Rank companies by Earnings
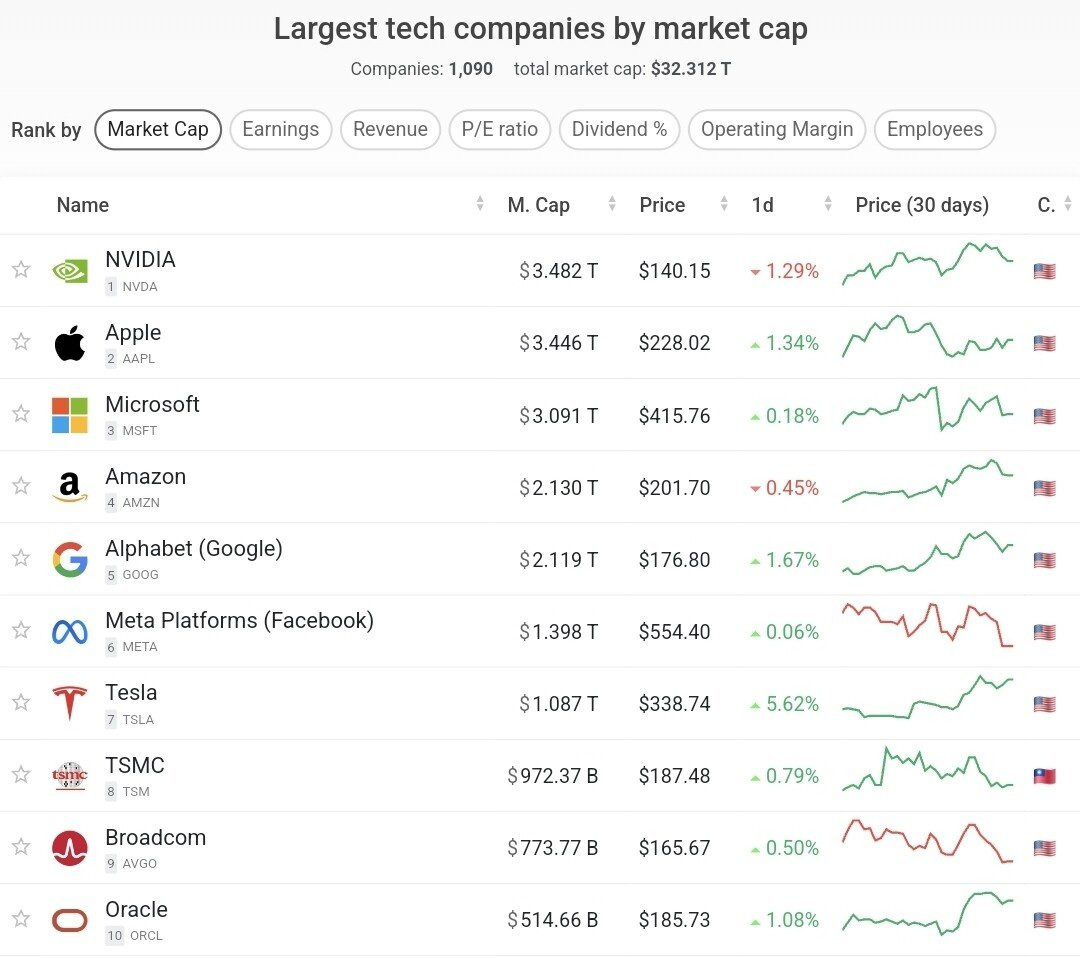The image size is (1080, 958). (280, 129)
